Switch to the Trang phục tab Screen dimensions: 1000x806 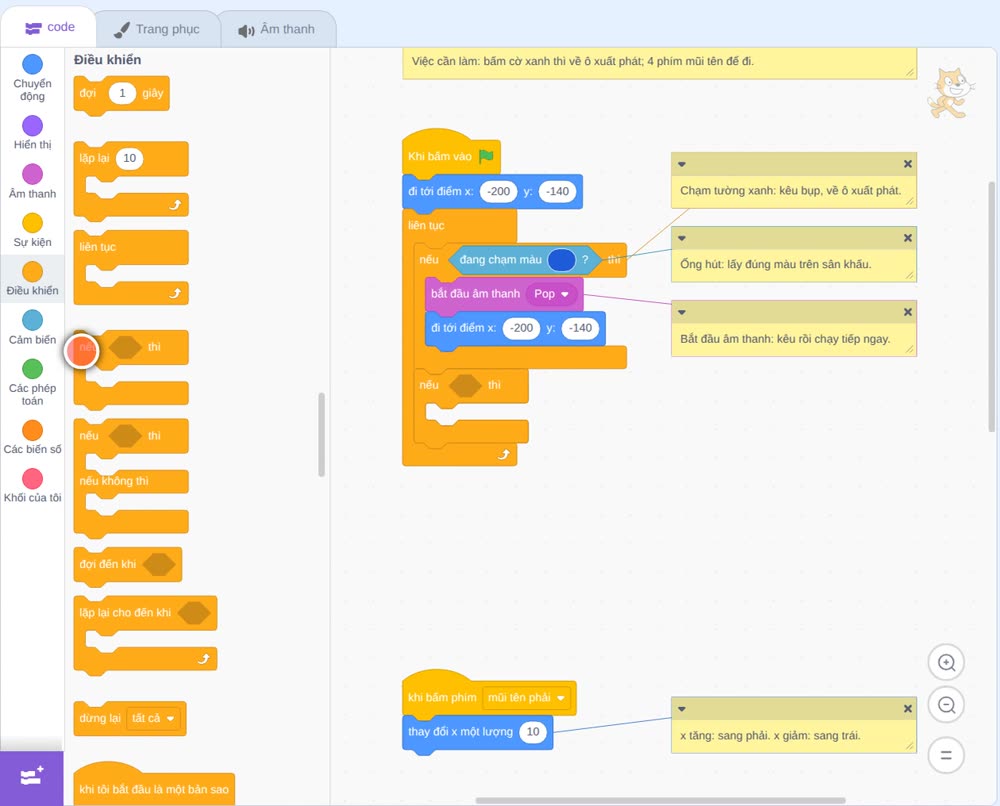[157, 29]
